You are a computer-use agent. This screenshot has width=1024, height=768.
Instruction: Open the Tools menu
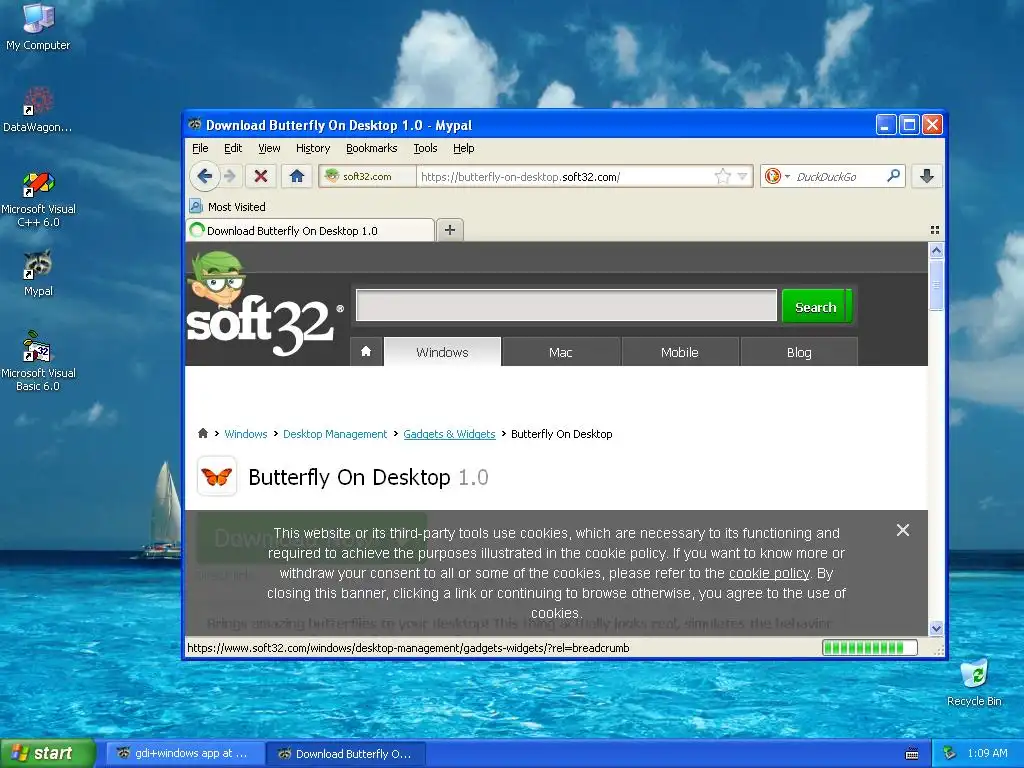[x=425, y=148]
